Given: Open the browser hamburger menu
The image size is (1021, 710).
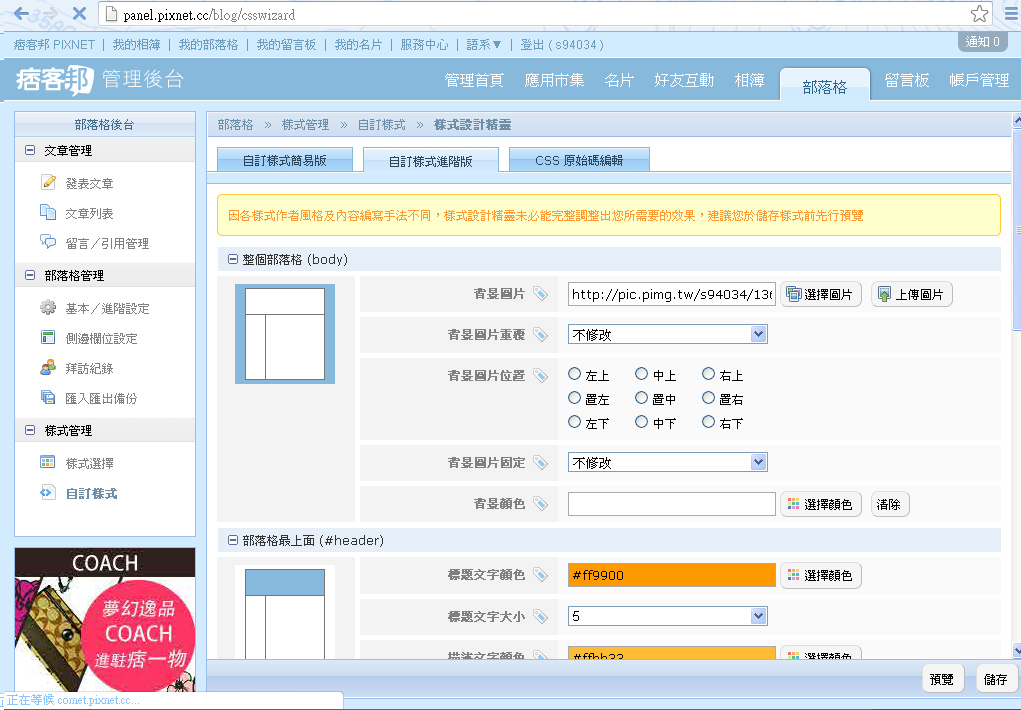Looking at the screenshot, I should coord(1011,14).
